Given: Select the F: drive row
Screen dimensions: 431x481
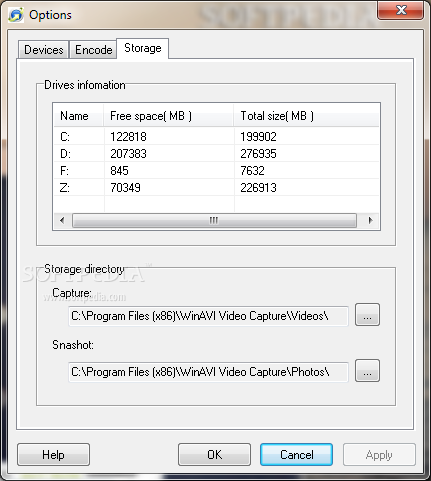Looking at the screenshot, I should (x=216, y=170).
